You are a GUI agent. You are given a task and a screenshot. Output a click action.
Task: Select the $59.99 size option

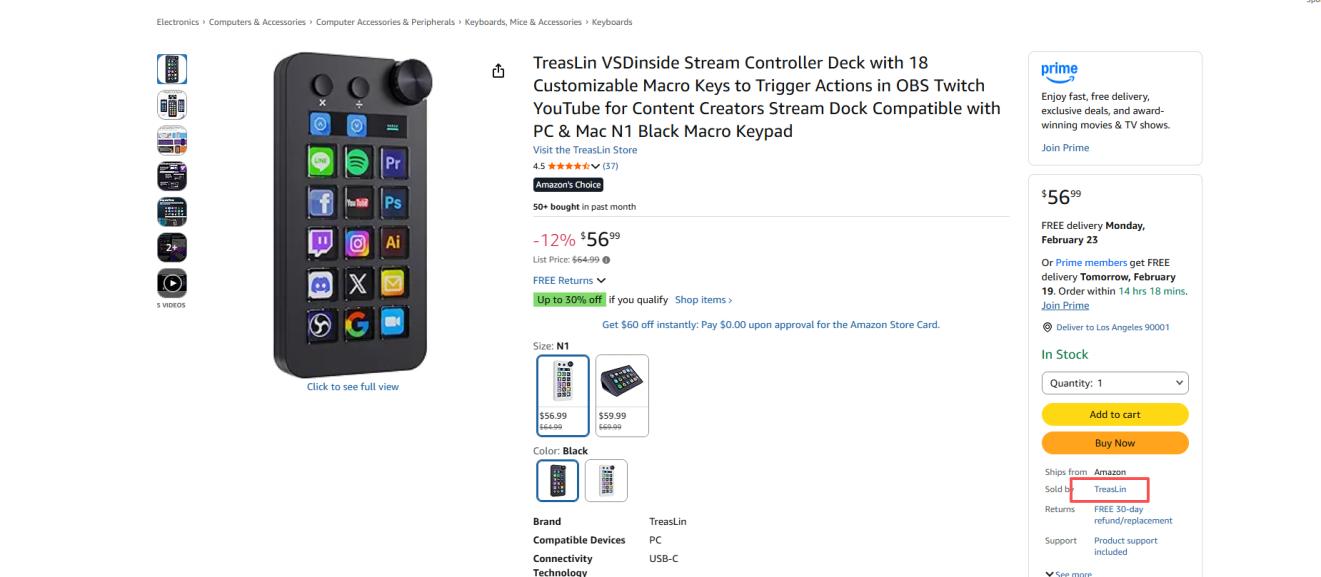click(621, 395)
